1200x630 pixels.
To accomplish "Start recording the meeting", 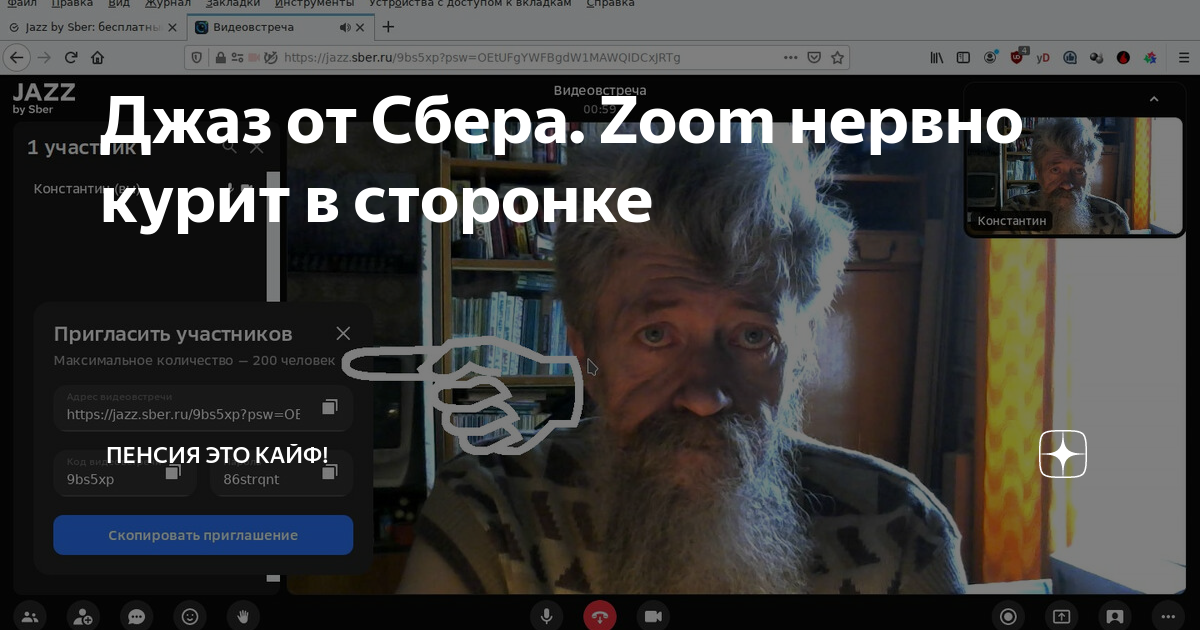I will click(1008, 616).
